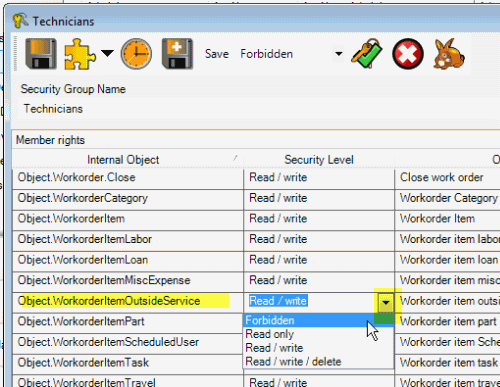Viewport: 500px width, 387px height.
Task: Click the orange rabbit icon
Action: (x=449, y=54)
